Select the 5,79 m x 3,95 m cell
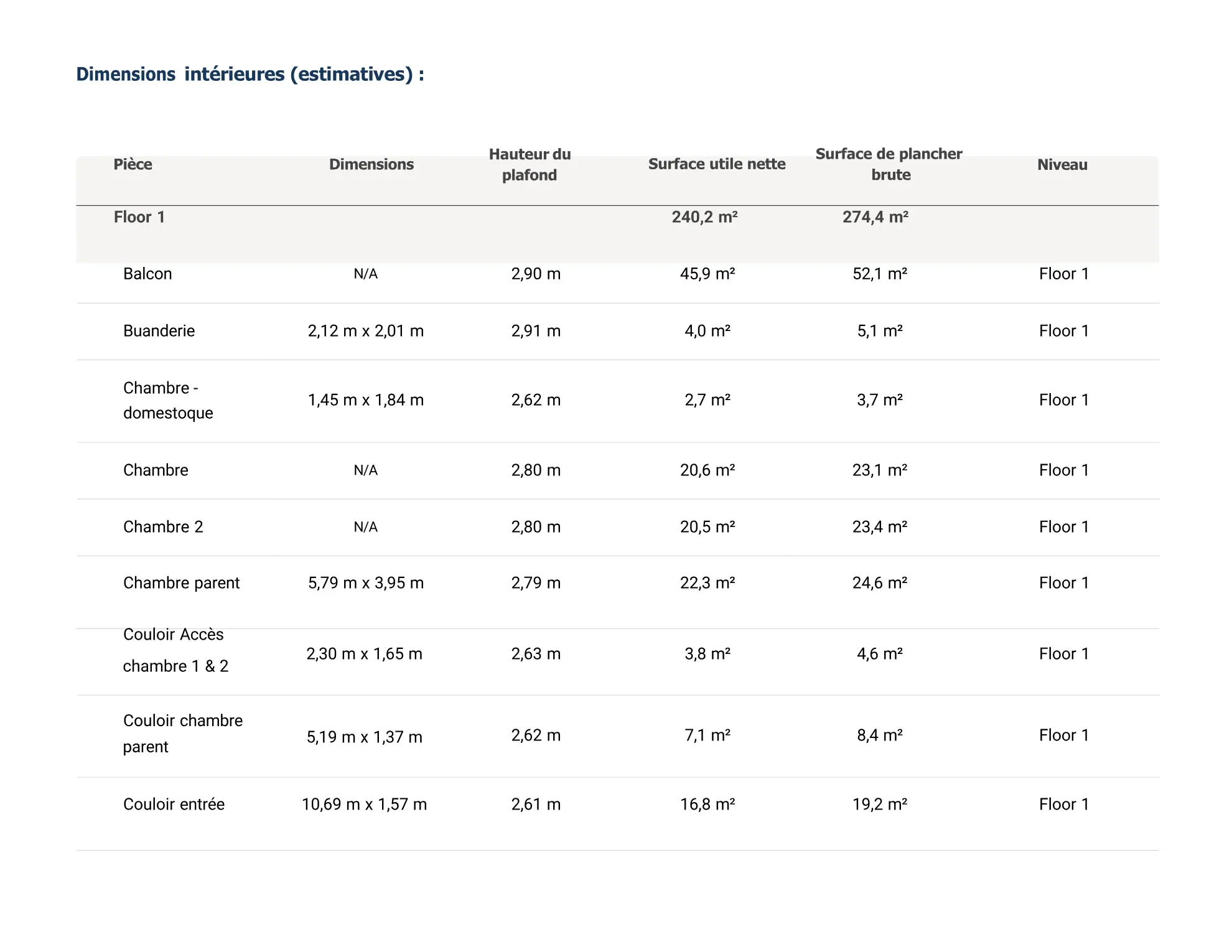This screenshot has width=1232, height=952. click(366, 583)
